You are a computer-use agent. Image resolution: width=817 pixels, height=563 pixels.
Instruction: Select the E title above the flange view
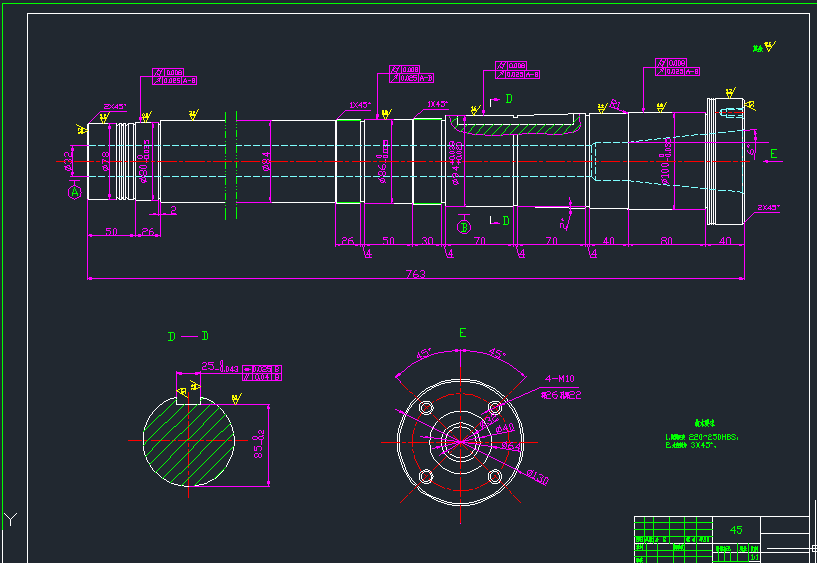coord(463,333)
